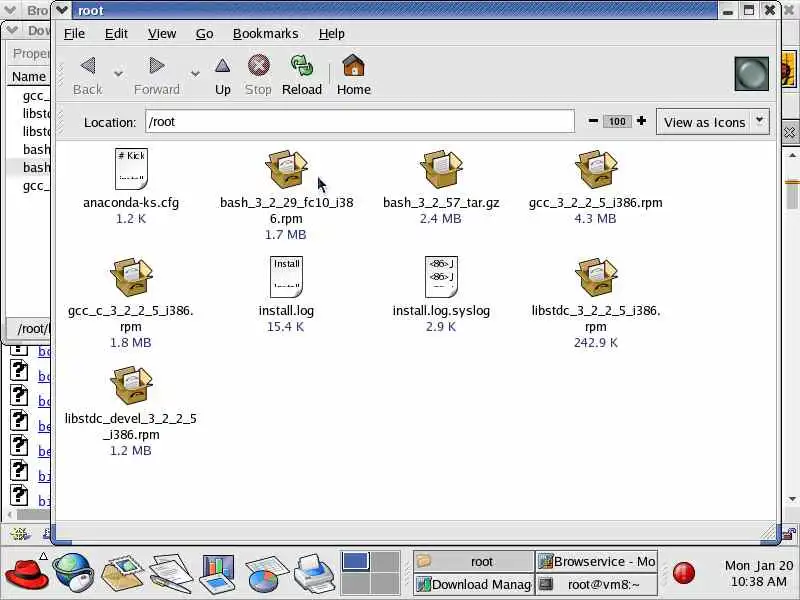Launch the email client panel icon
The width and height of the screenshot is (800, 600).
pyautogui.click(x=122, y=573)
